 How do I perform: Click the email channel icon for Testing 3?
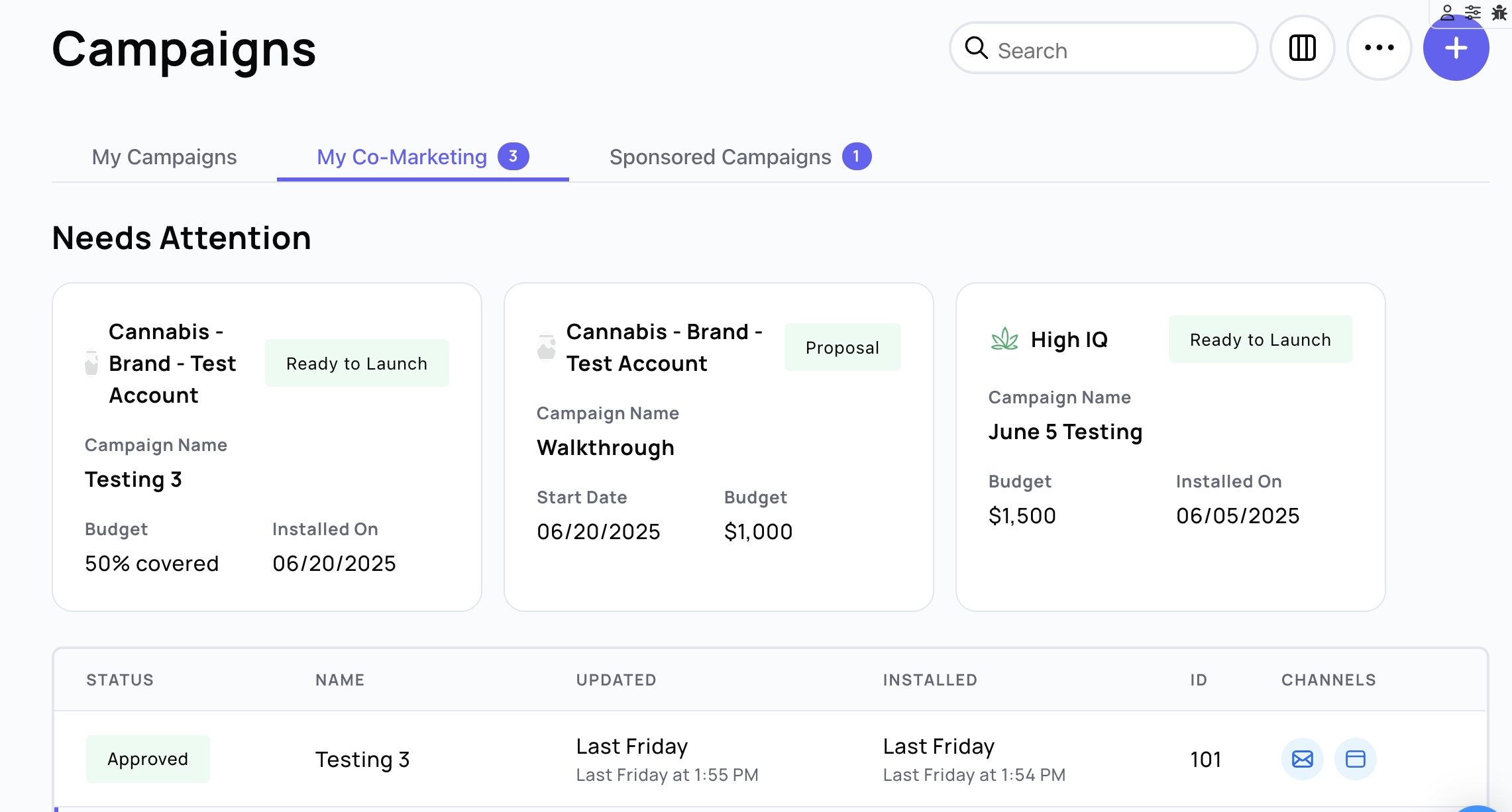pyautogui.click(x=1302, y=759)
